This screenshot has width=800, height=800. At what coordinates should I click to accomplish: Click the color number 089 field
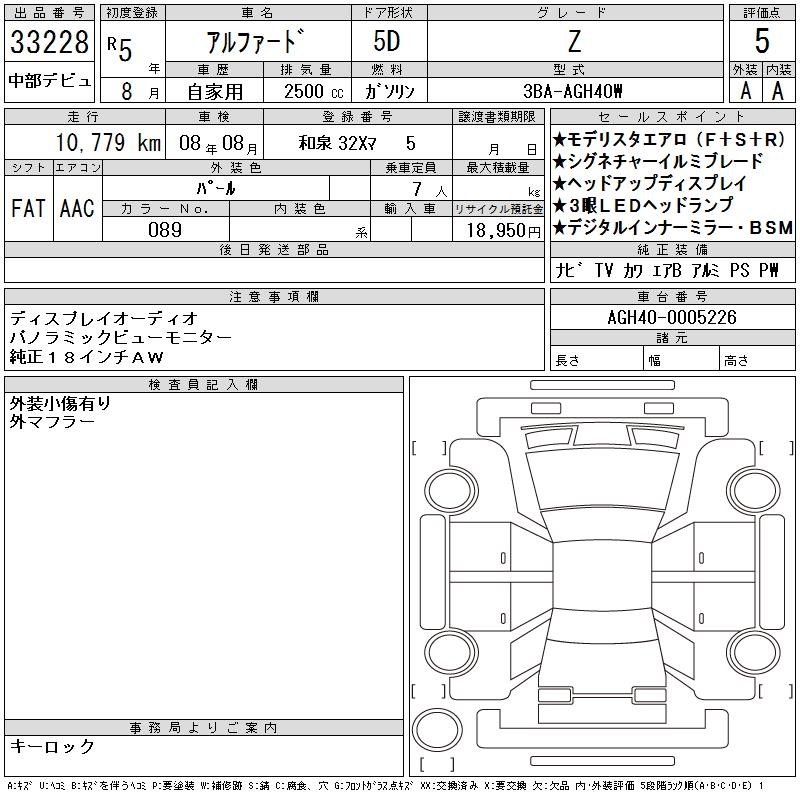coord(165,229)
